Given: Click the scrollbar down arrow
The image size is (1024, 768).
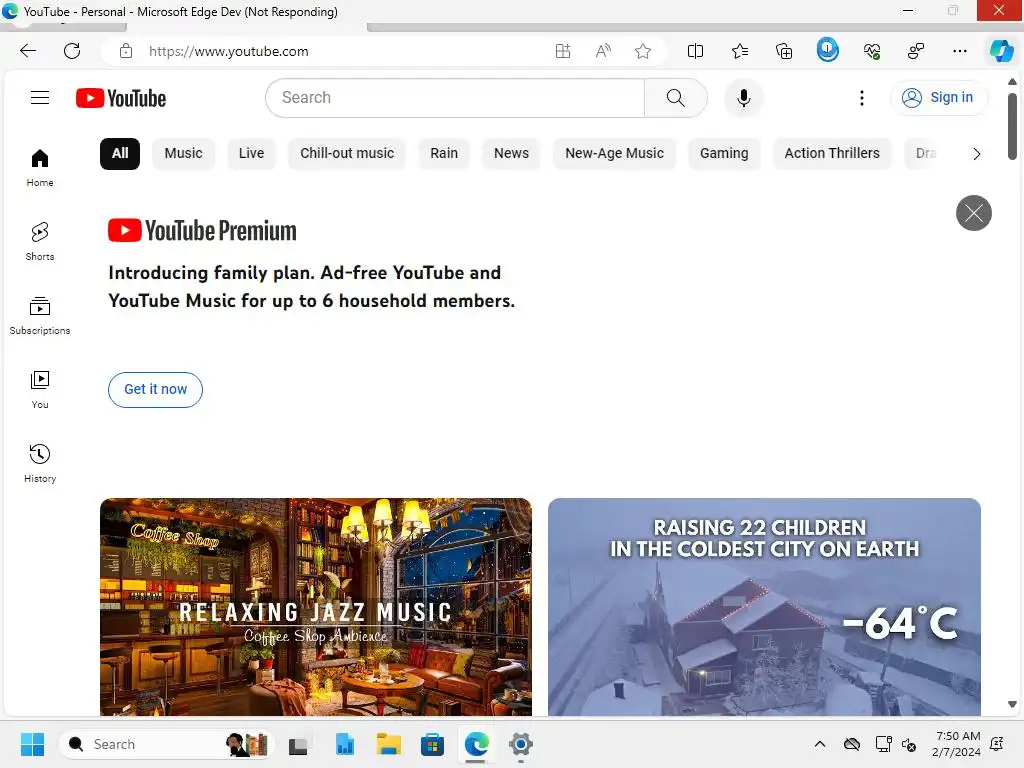Looking at the screenshot, I should tap(1012, 705).
